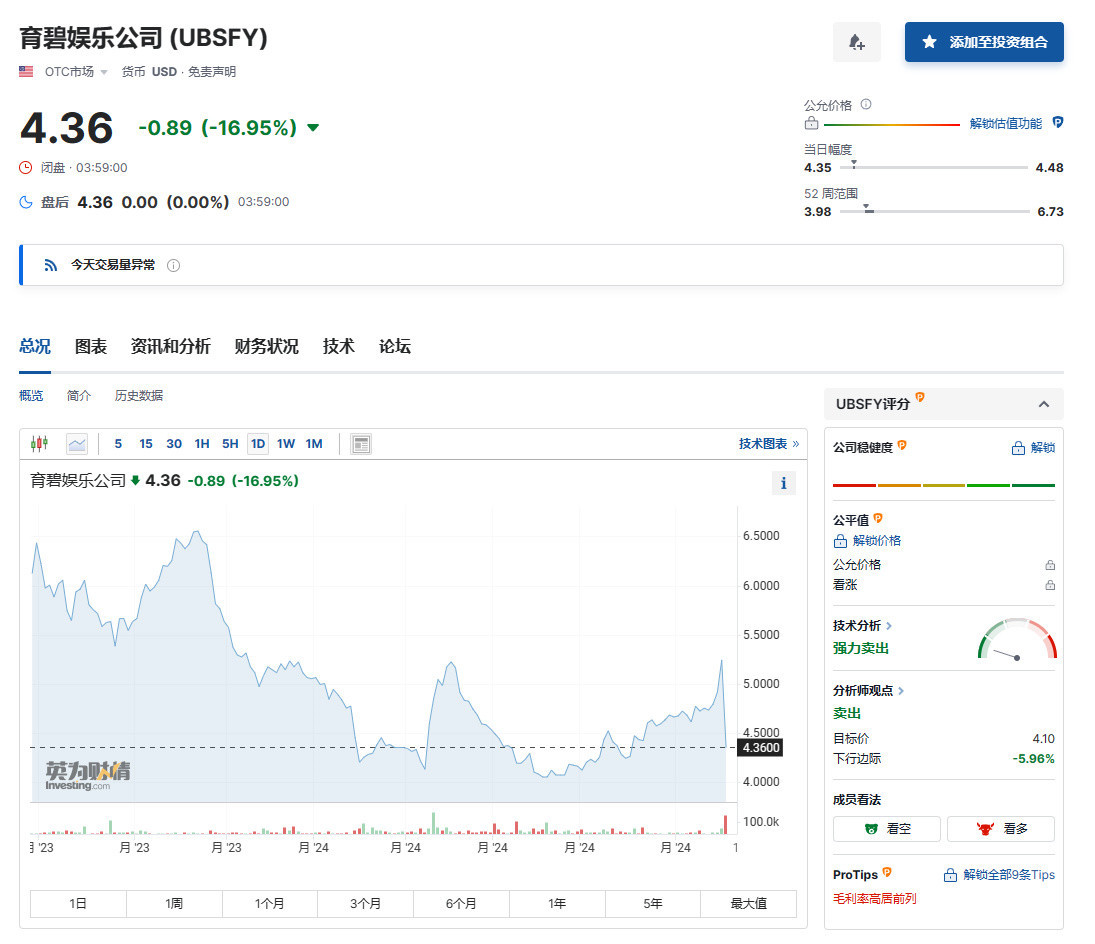Viewport: 1095px width, 944px height.
Task: Select the area chart type icon
Action: click(x=77, y=444)
